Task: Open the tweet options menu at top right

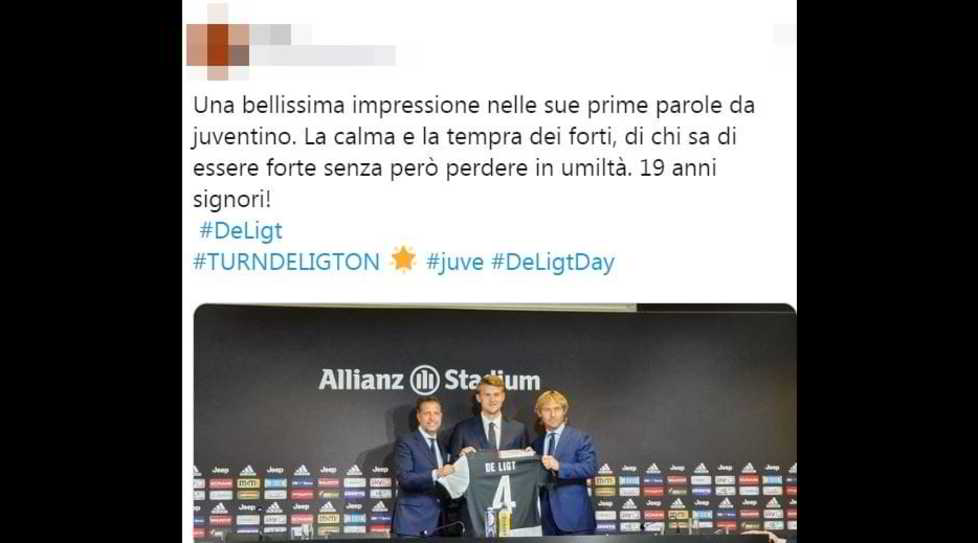Action: click(x=784, y=34)
